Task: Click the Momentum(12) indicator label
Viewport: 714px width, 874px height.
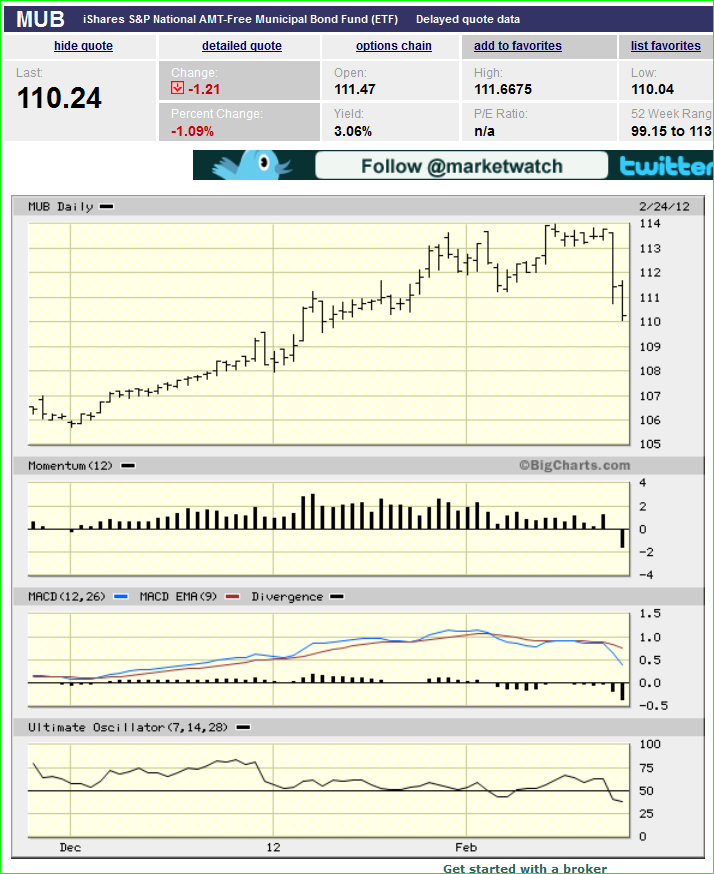Action: (x=70, y=466)
